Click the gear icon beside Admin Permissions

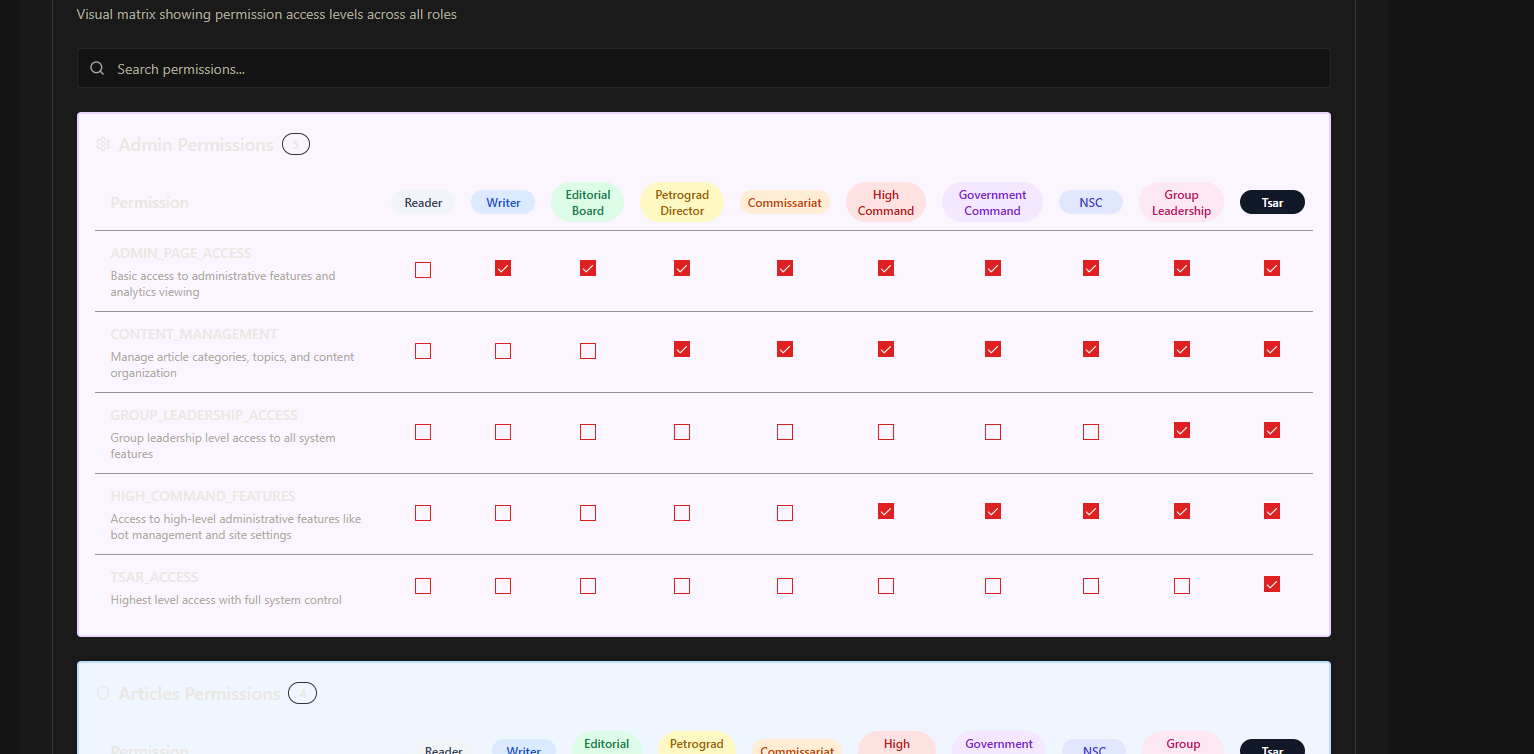click(103, 144)
